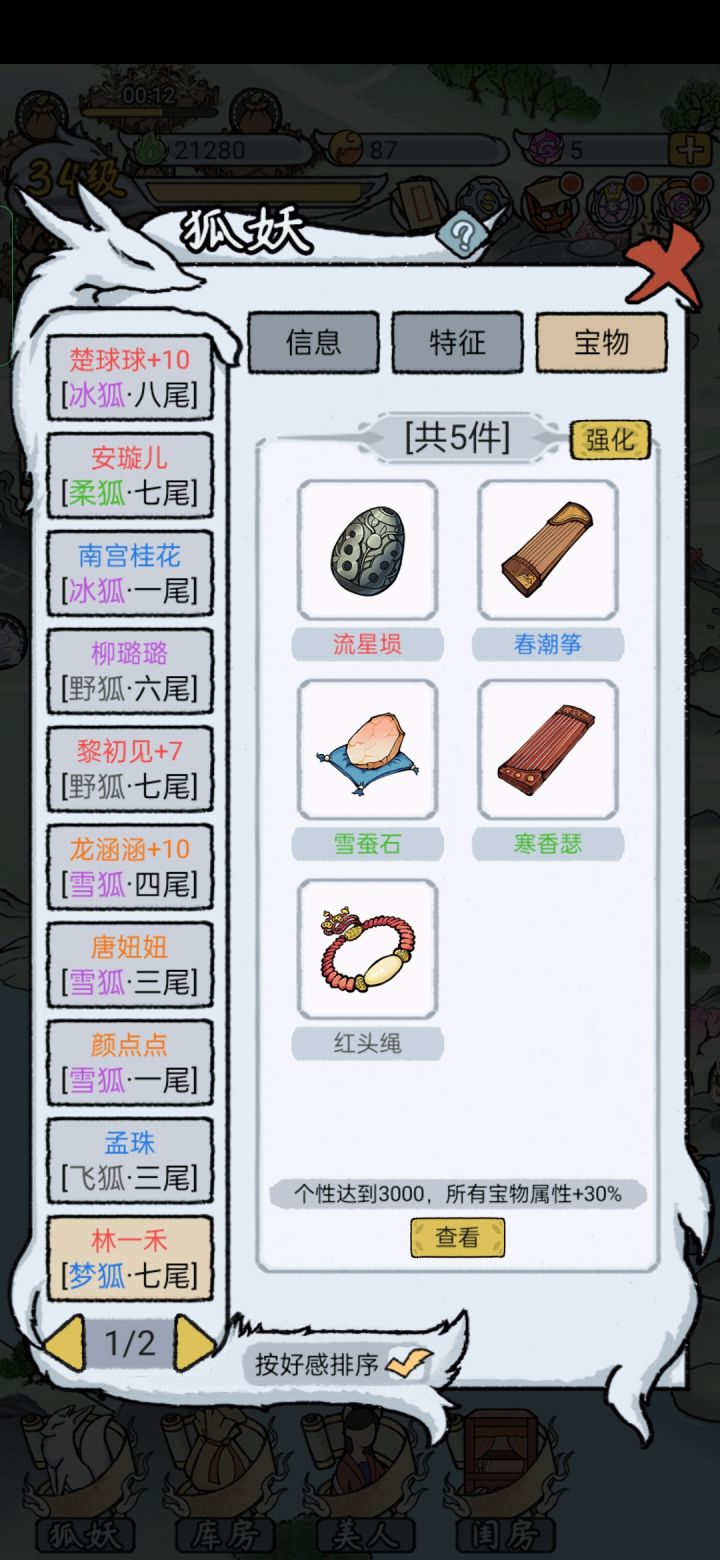Select the 红头绳 bracelet treasure

368,950
